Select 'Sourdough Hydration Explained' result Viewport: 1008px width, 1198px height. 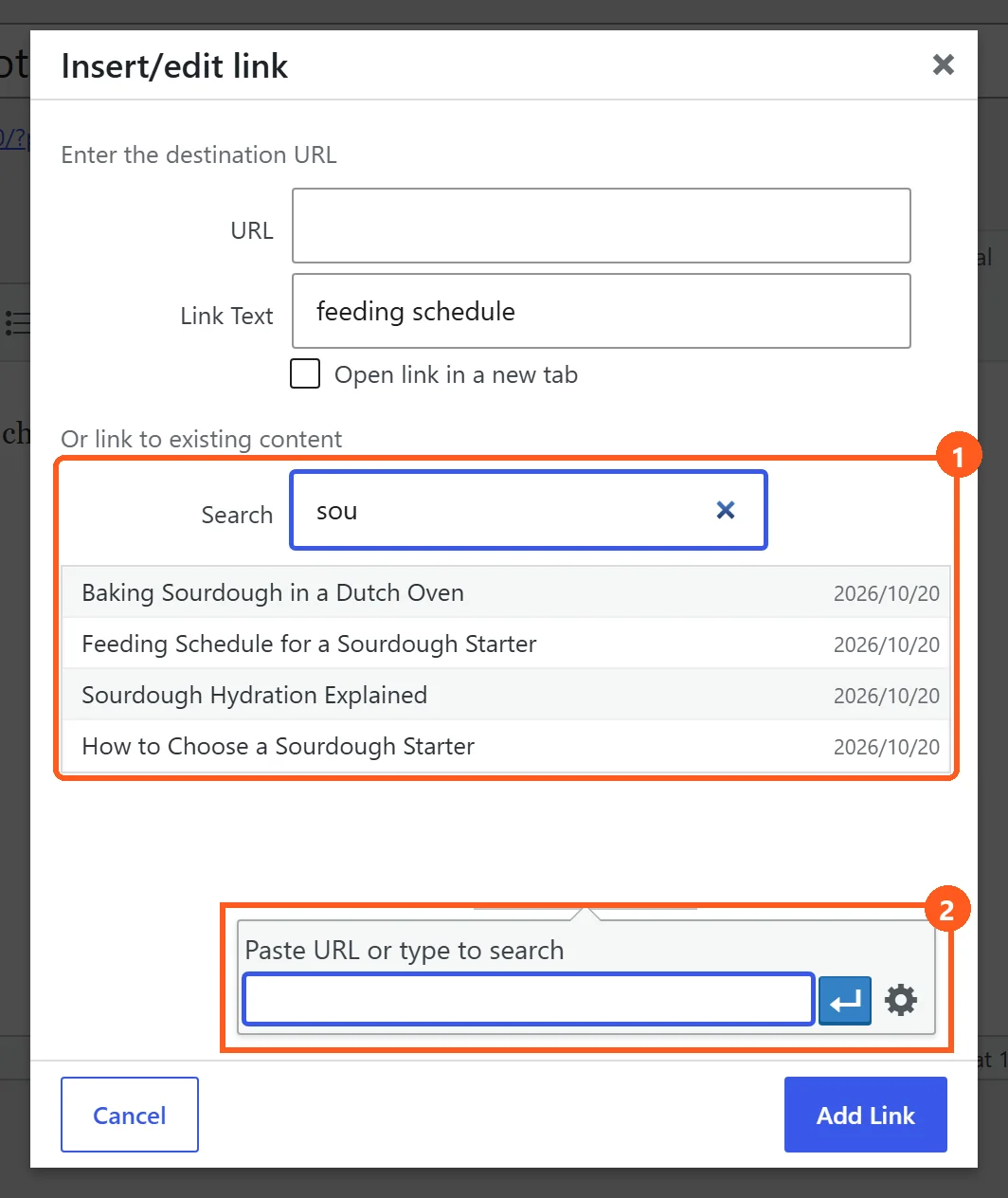coord(506,695)
